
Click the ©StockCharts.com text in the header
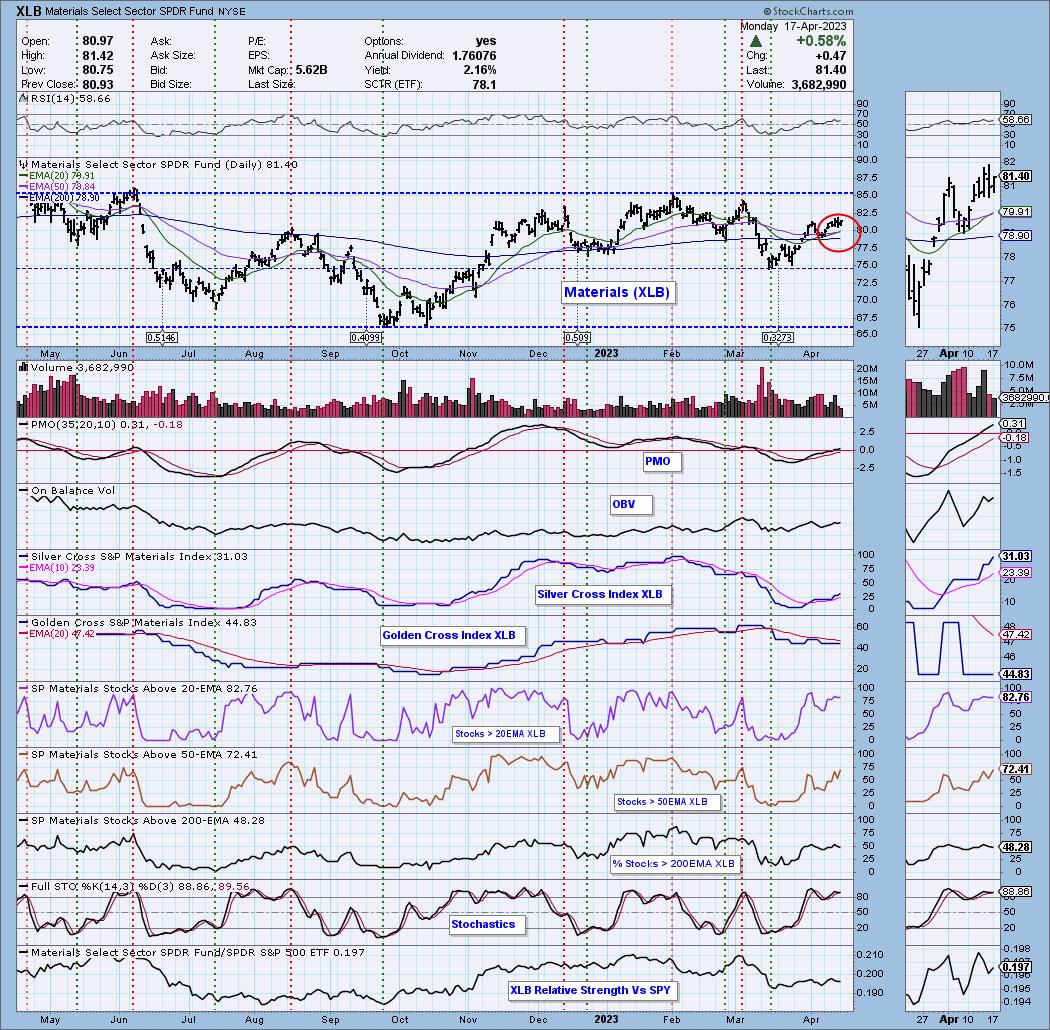pos(808,11)
